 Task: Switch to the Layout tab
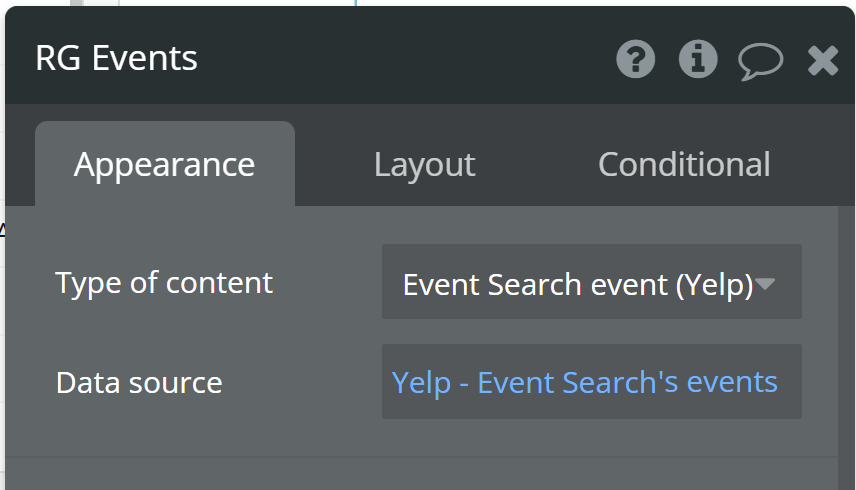424,164
